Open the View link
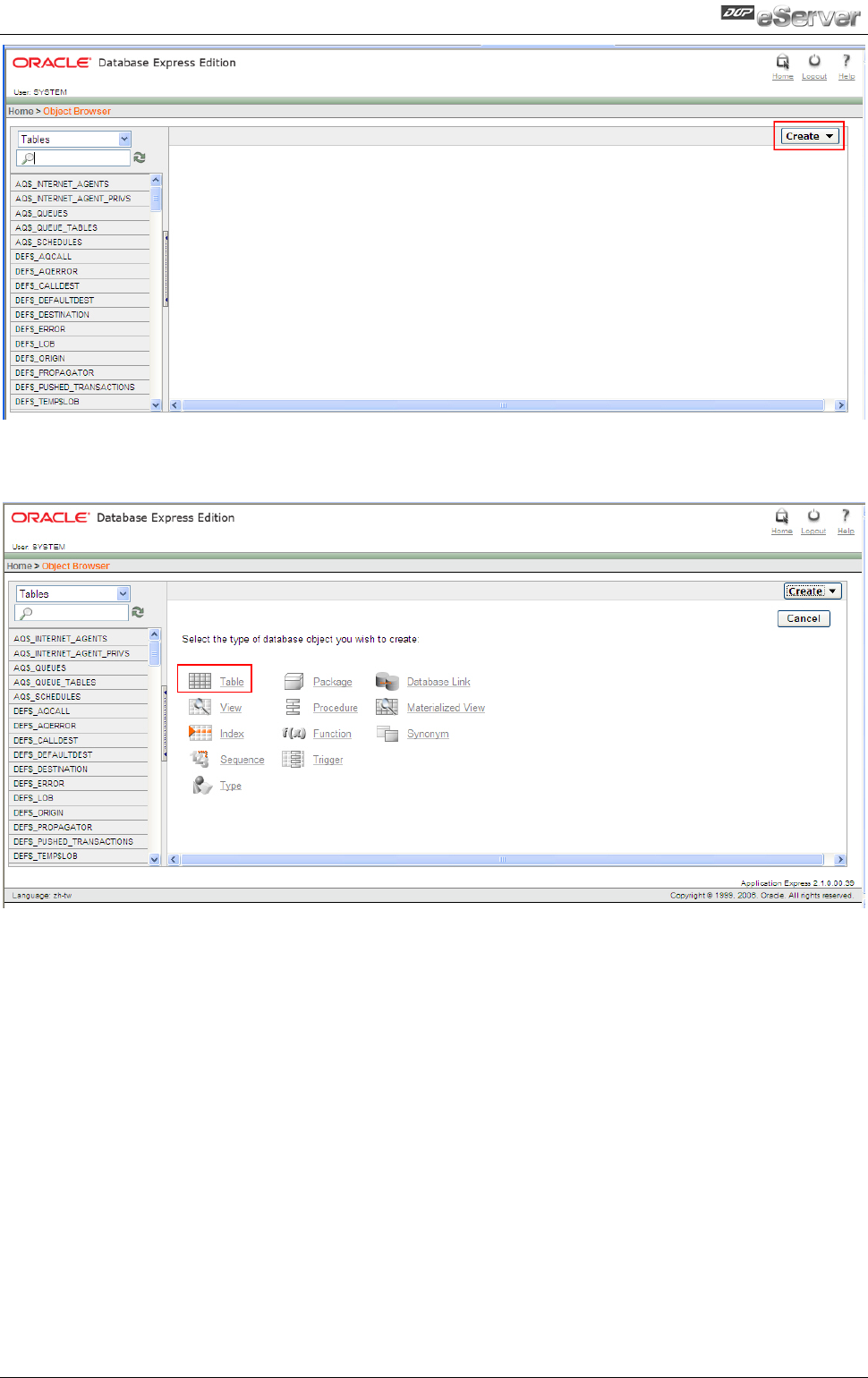868x1378 pixels. (x=231, y=708)
